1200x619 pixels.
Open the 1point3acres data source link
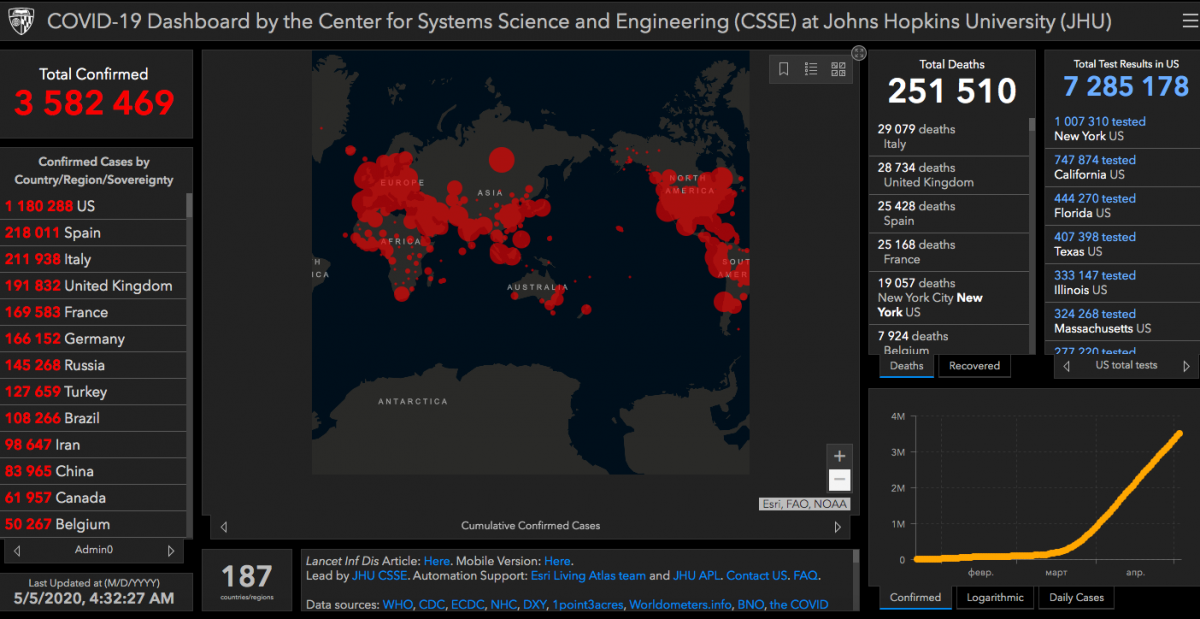pos(588,605)
